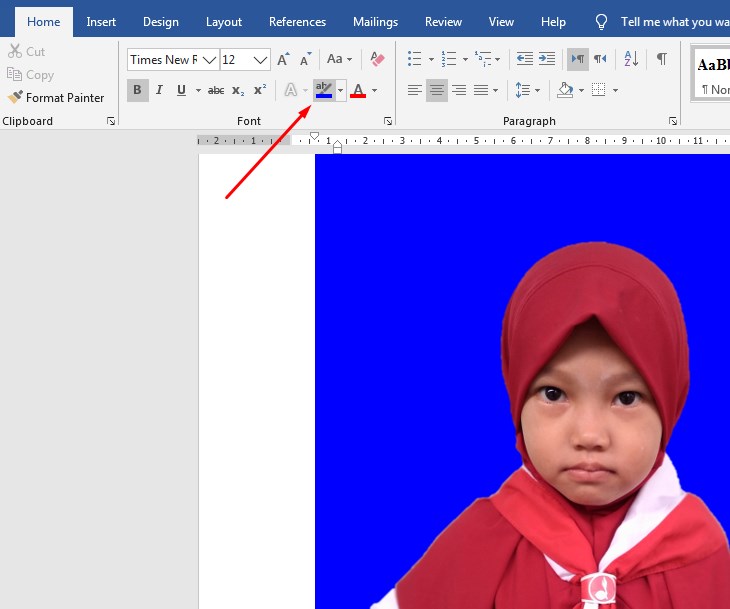Apply red font color
Viewport: 730px width, 609px height.
(358, 90)
